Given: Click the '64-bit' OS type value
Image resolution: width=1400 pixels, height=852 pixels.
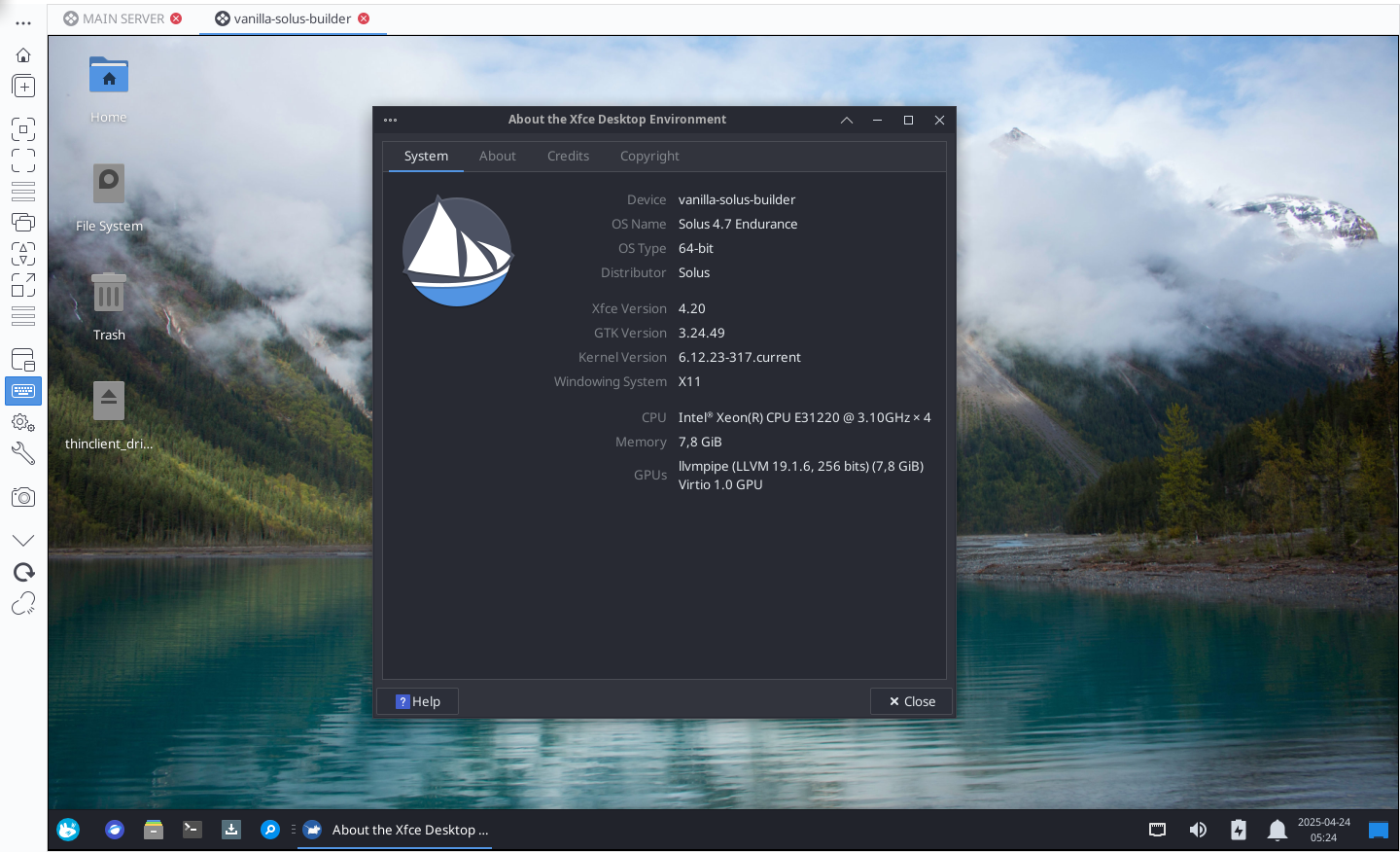Looking at the screenshot, I should click(696, 248).
